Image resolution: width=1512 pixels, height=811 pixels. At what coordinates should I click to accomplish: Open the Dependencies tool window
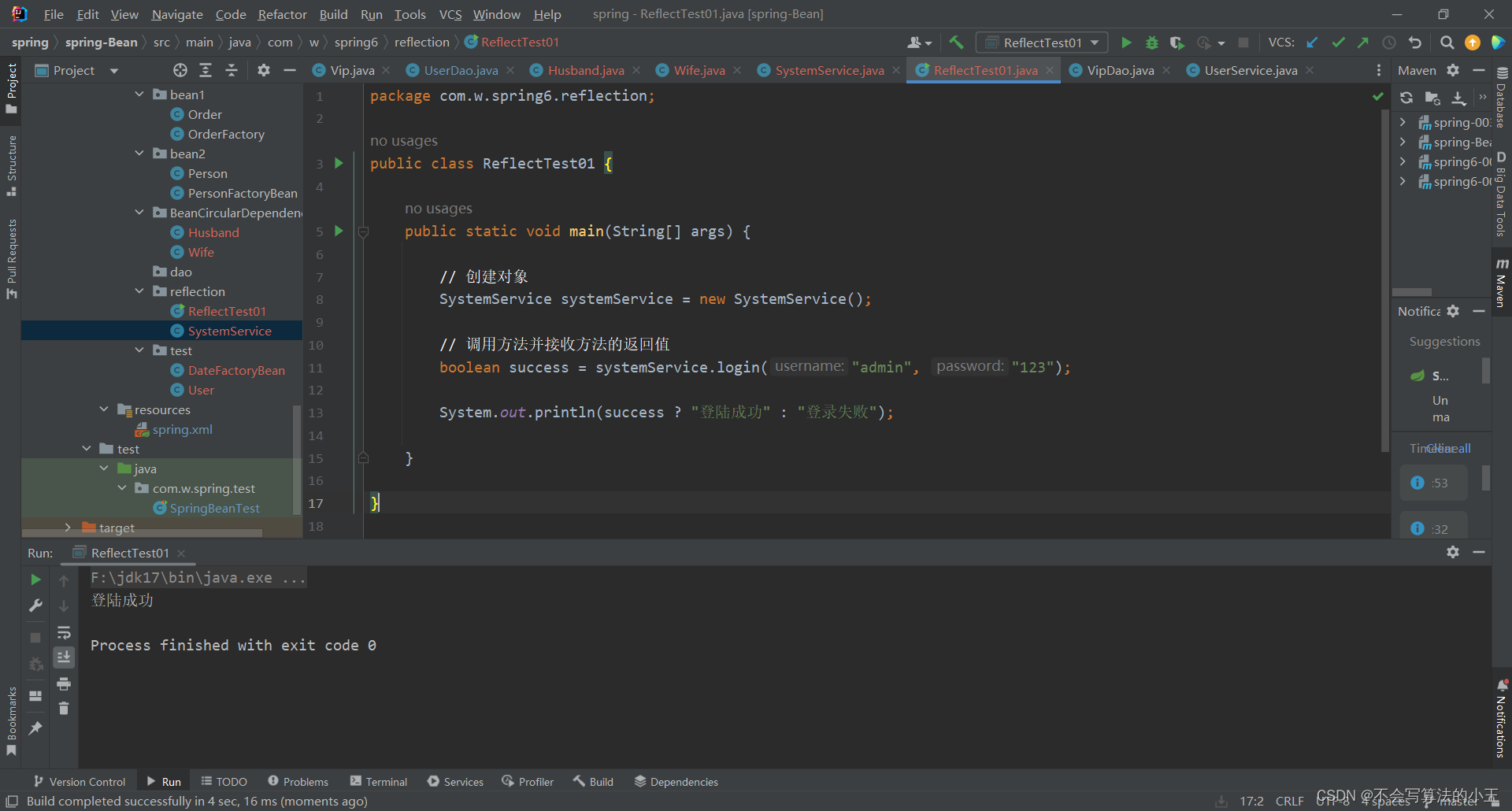point(676,782)
